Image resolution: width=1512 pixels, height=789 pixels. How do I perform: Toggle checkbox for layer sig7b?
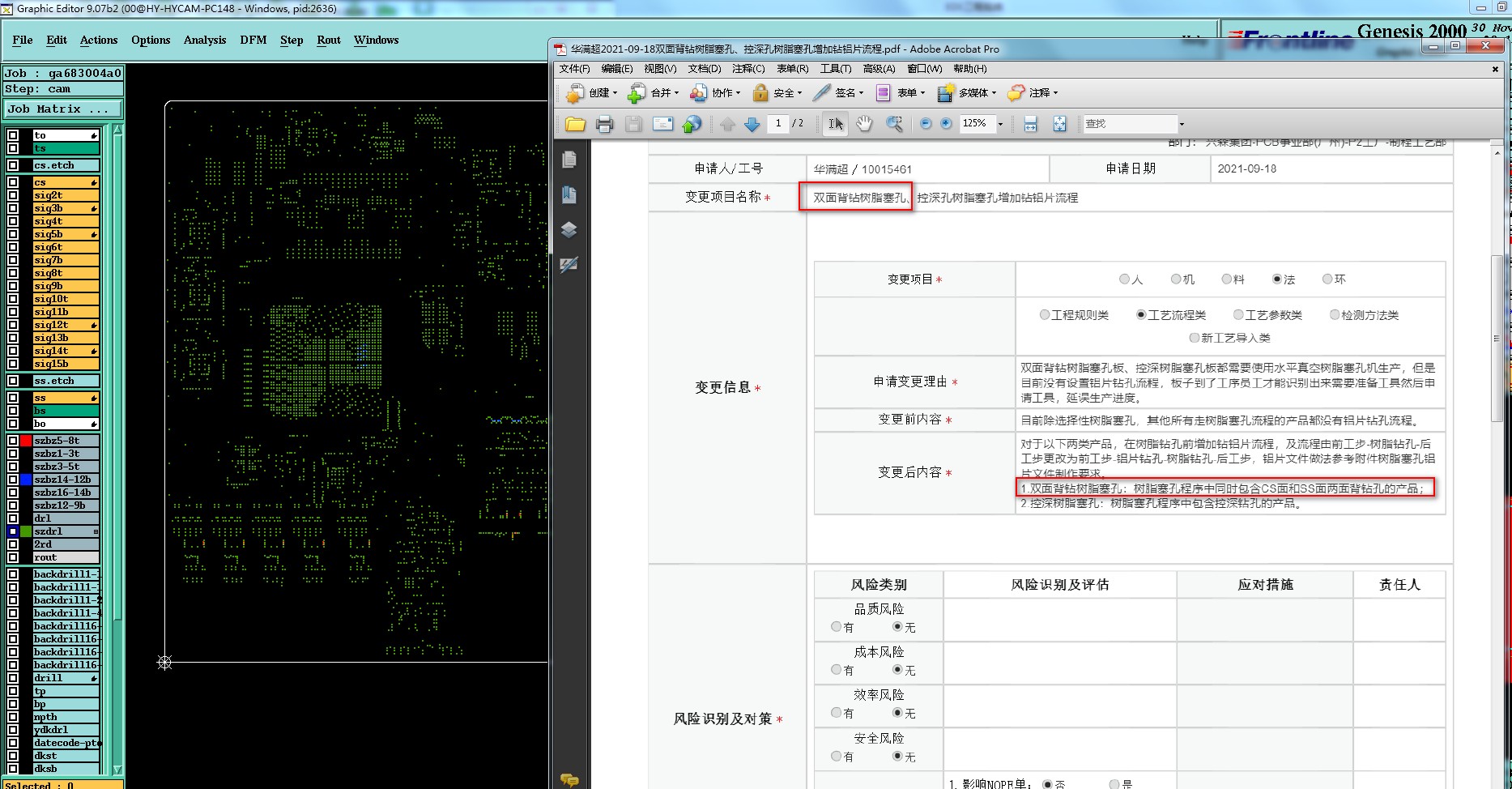[x=13, y=260]
